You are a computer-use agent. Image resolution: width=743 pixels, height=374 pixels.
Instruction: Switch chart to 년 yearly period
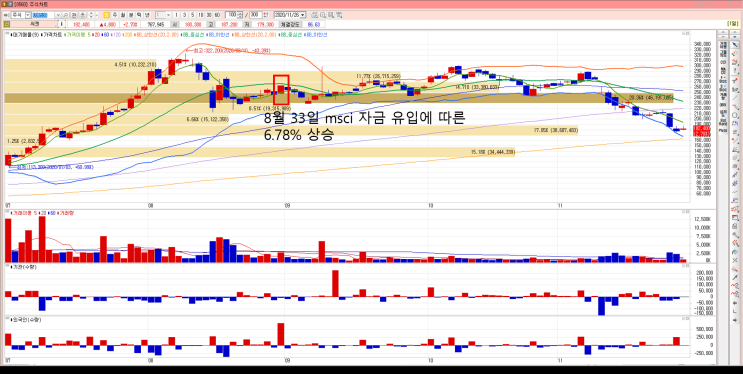(x=147, y=15)
